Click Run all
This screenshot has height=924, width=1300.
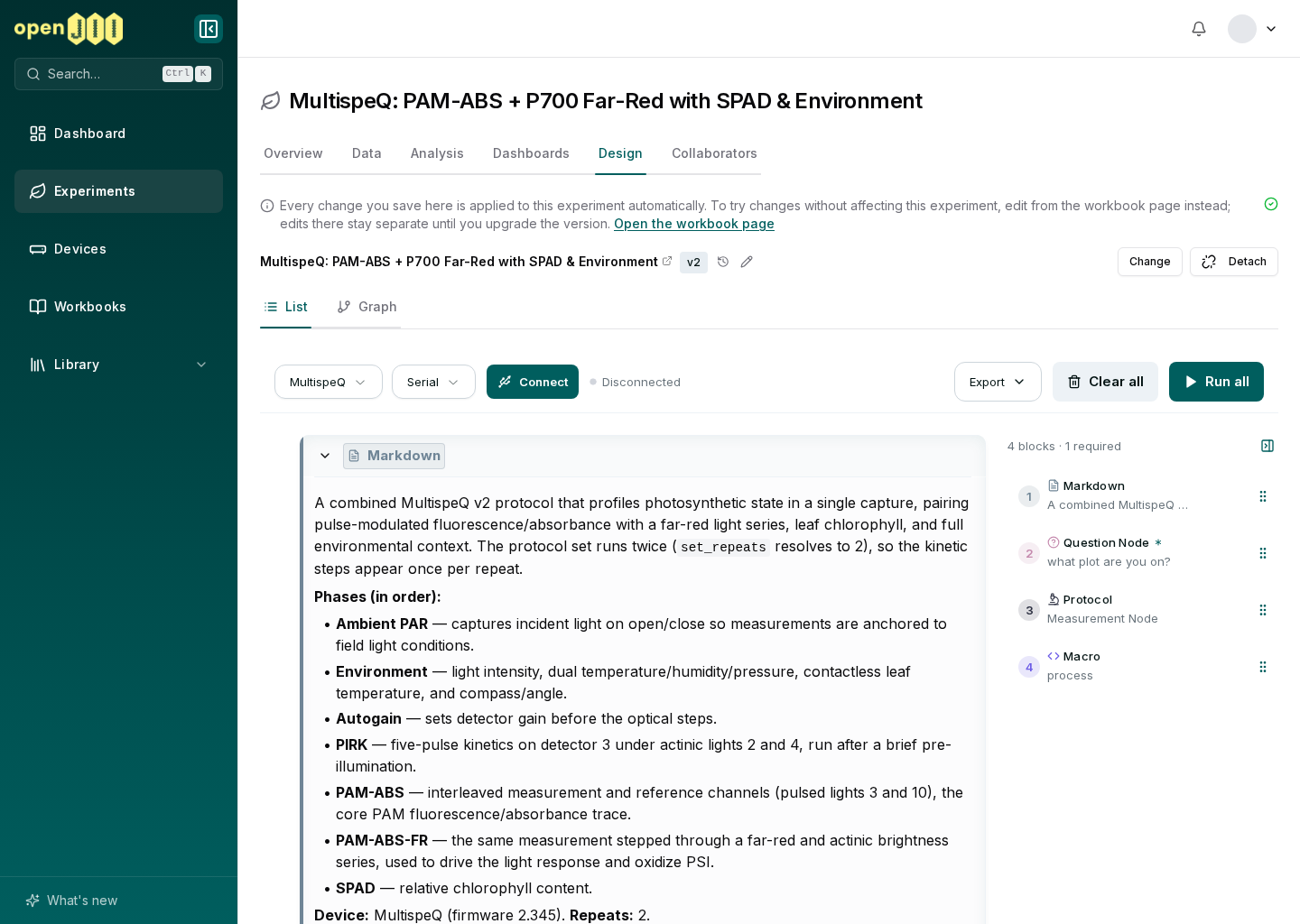tap(1216, 382)
